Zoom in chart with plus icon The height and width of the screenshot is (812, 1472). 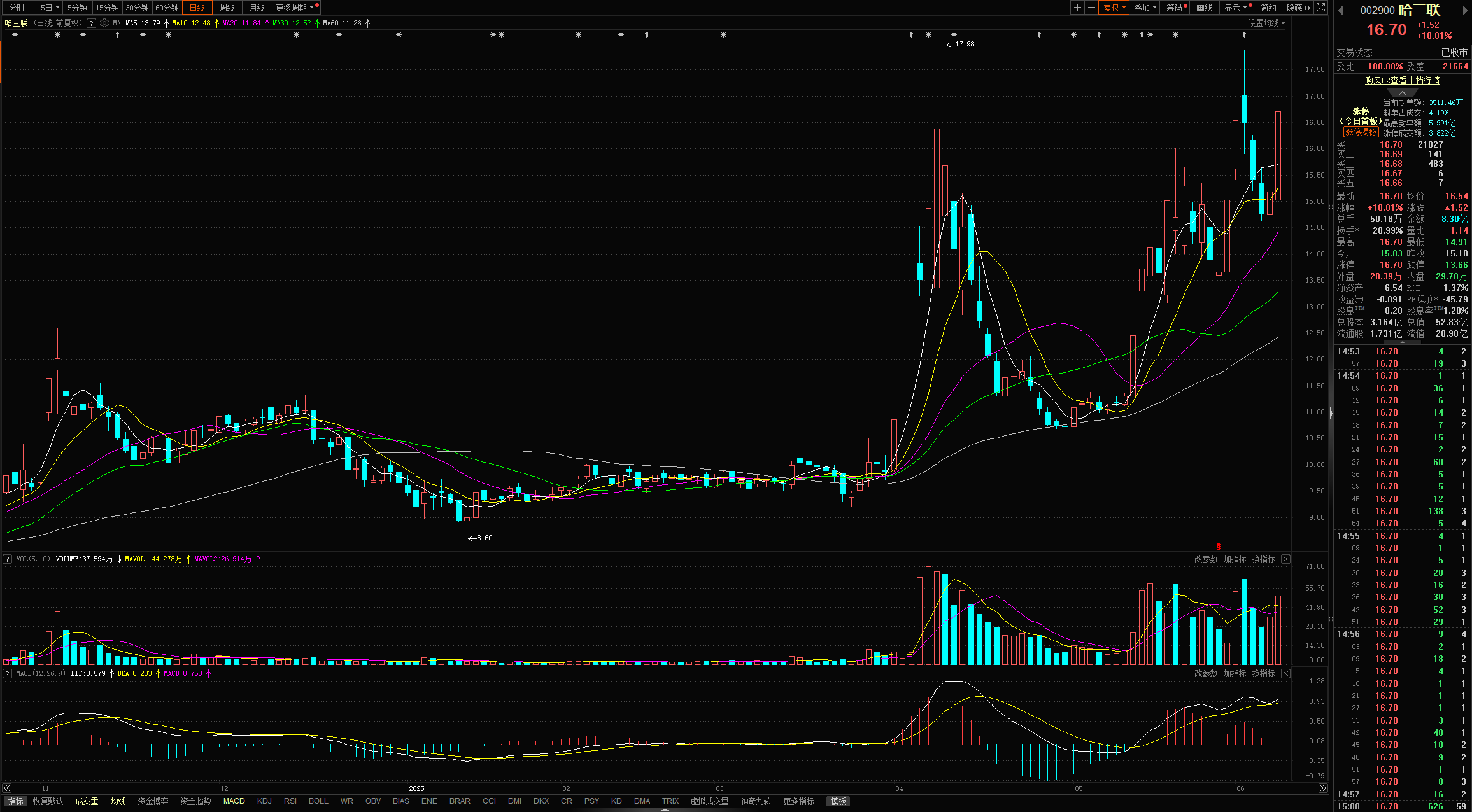pyautogui.click(x=1077, y=8)
